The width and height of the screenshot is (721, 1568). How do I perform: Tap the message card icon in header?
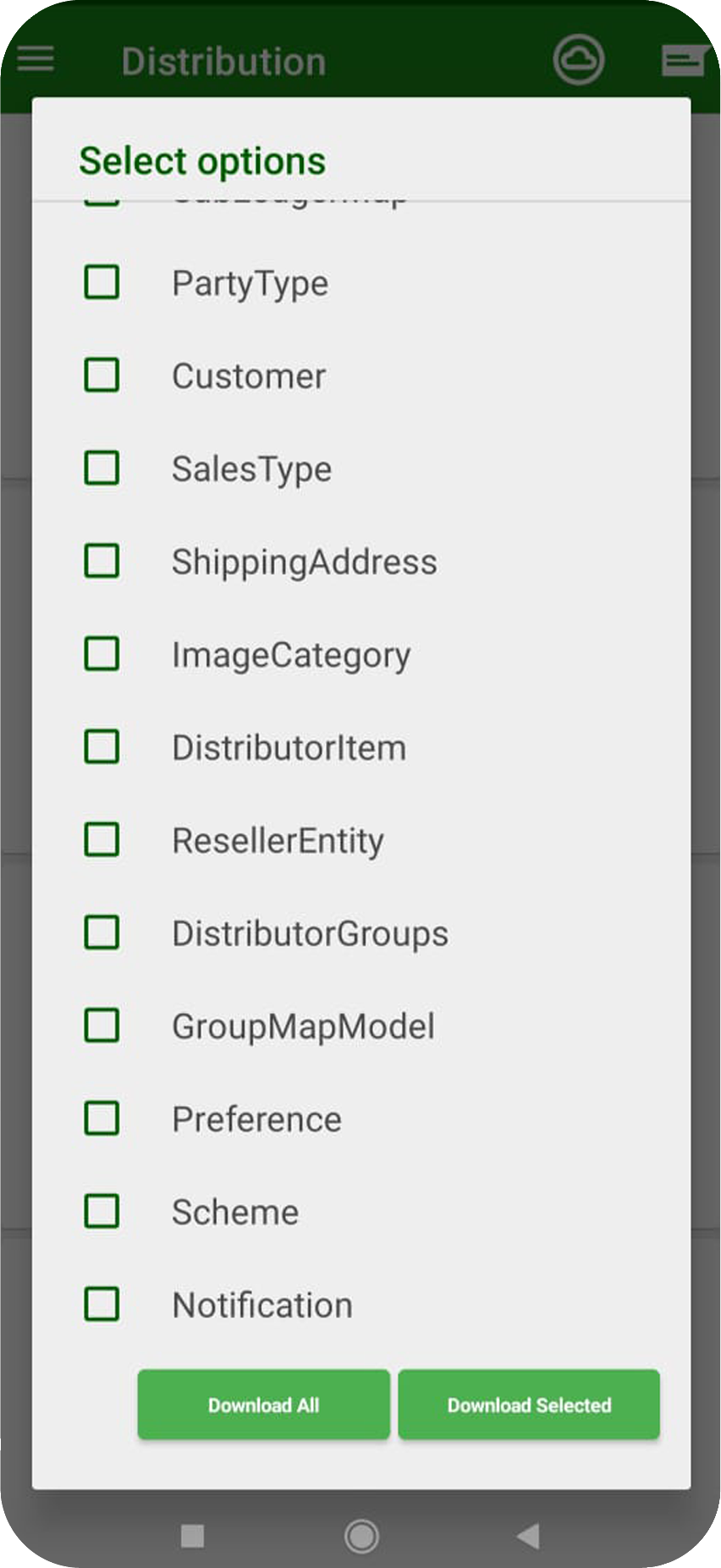click(x=684, y=60)
